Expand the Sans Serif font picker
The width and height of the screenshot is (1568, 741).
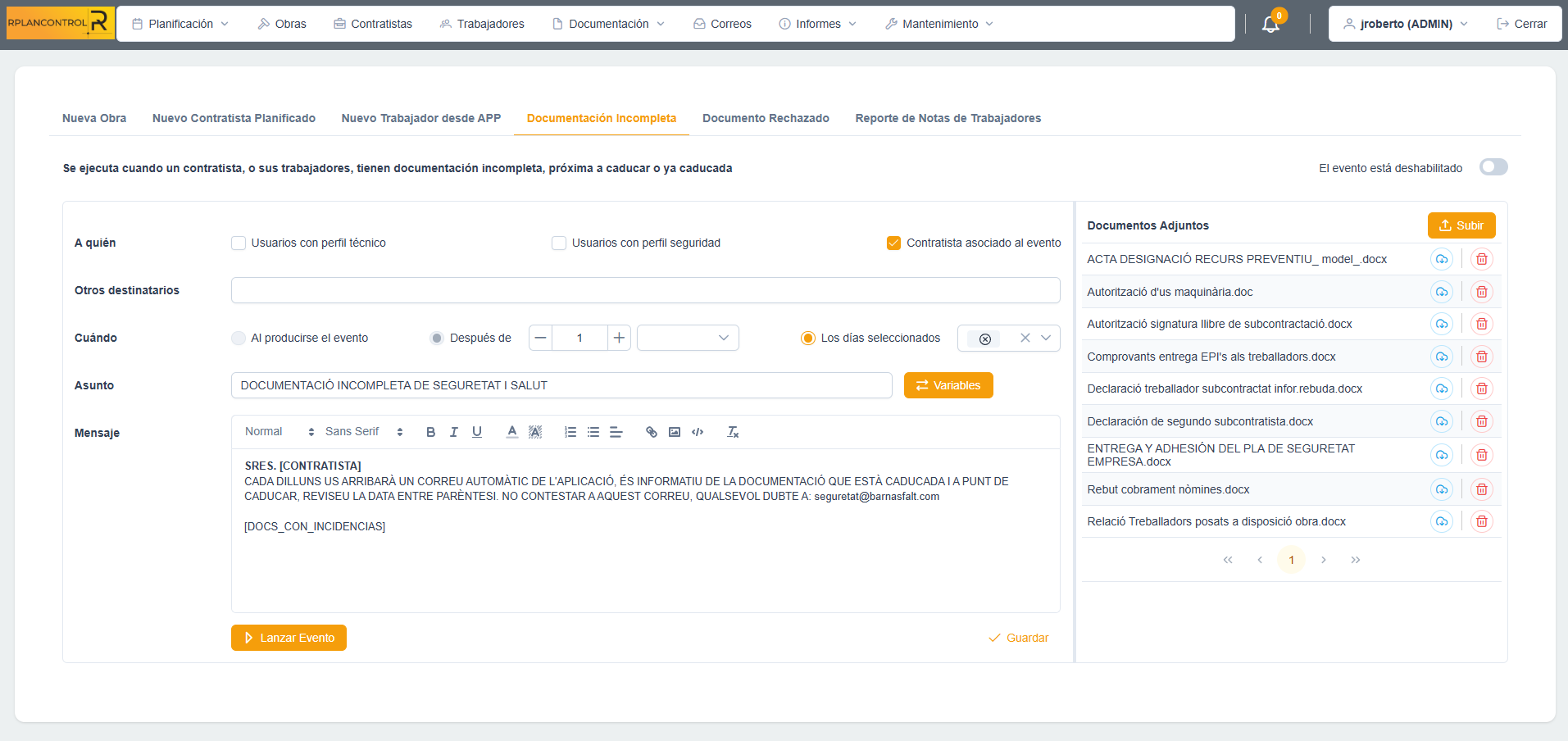pyautogui.click(x=363, y=432)
